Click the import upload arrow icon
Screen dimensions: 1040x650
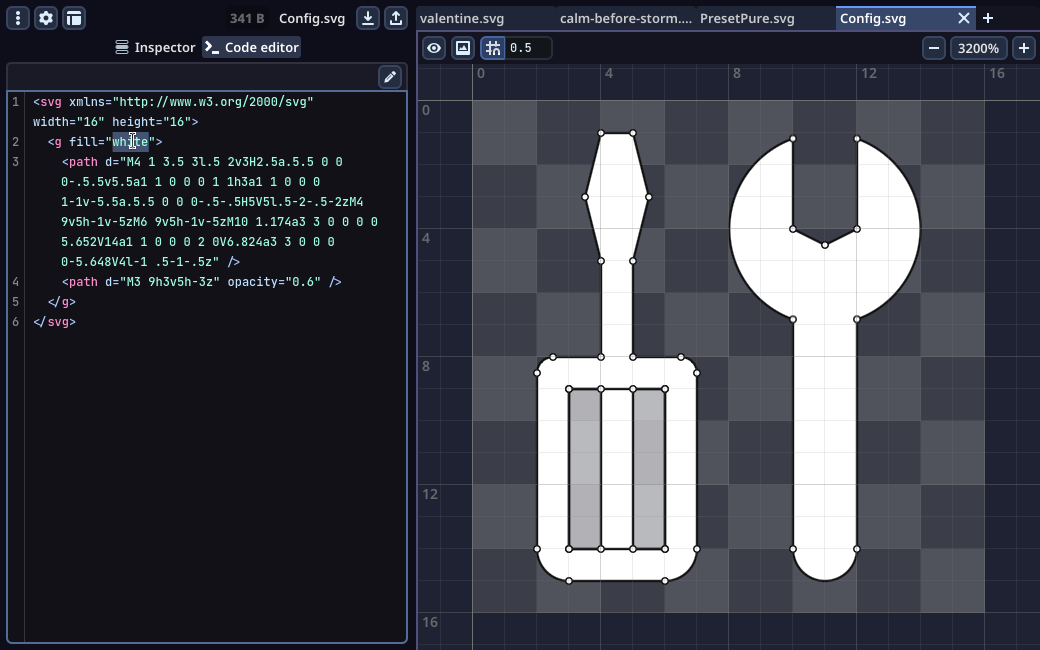(396, 18)
